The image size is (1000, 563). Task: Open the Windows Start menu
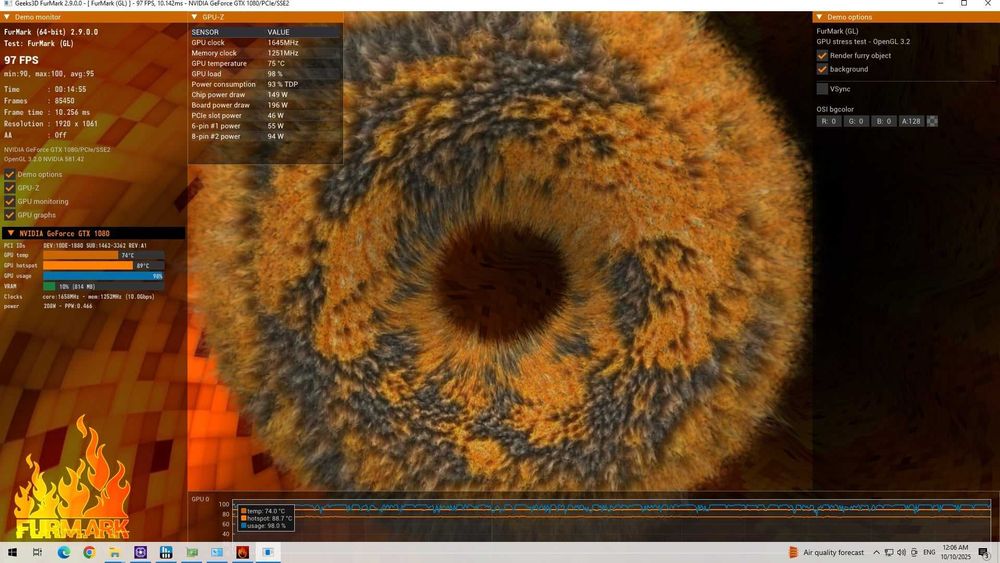11,552
